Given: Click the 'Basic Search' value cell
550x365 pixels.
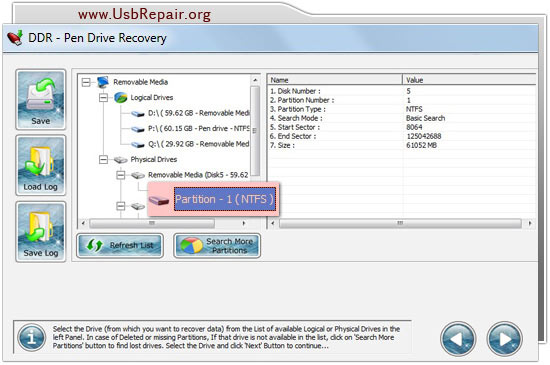Looking at the screenshot, I should click(x=425, y=118).
